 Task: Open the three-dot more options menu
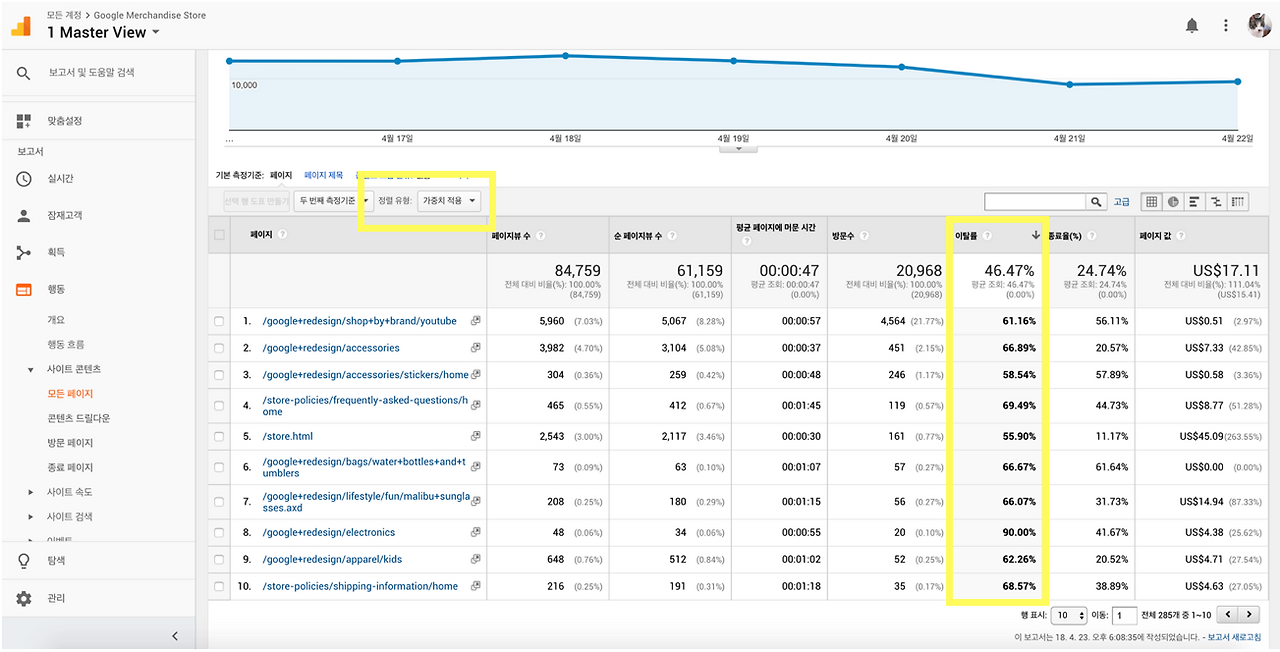[x=1226, y=26]
